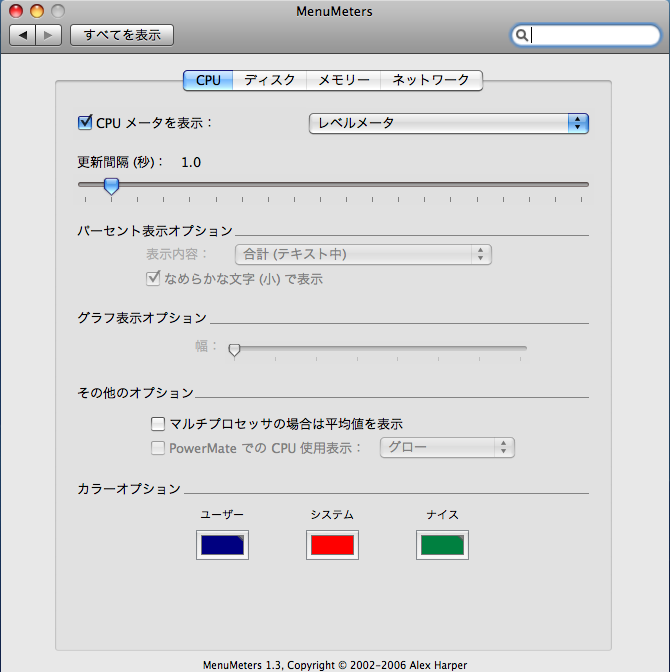The height and width of the screenshot is (672, 670).
Task: Click the magnifier icon in search field
Action: (521, 35)
